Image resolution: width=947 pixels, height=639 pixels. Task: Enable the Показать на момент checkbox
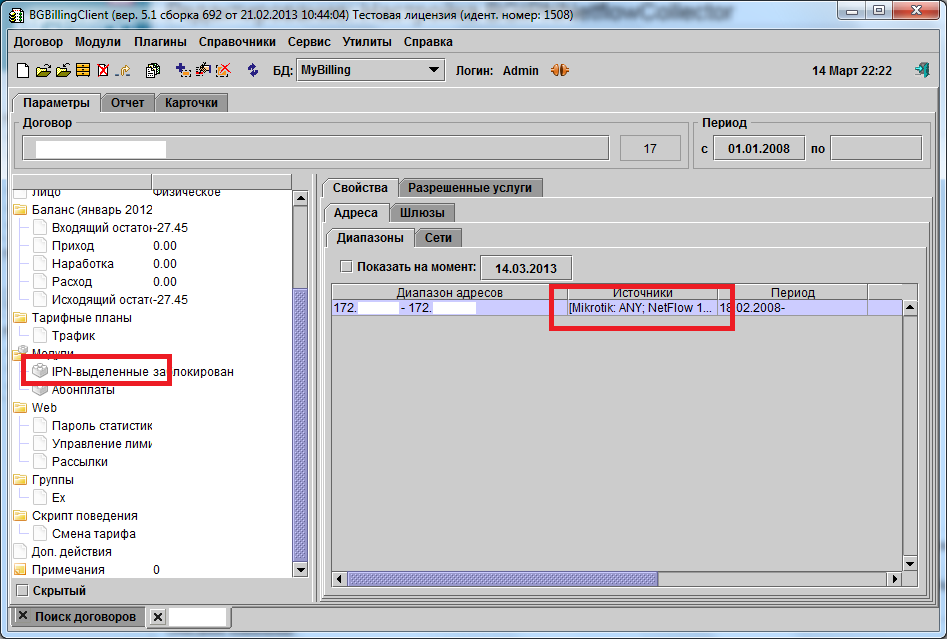coord(346,266)
